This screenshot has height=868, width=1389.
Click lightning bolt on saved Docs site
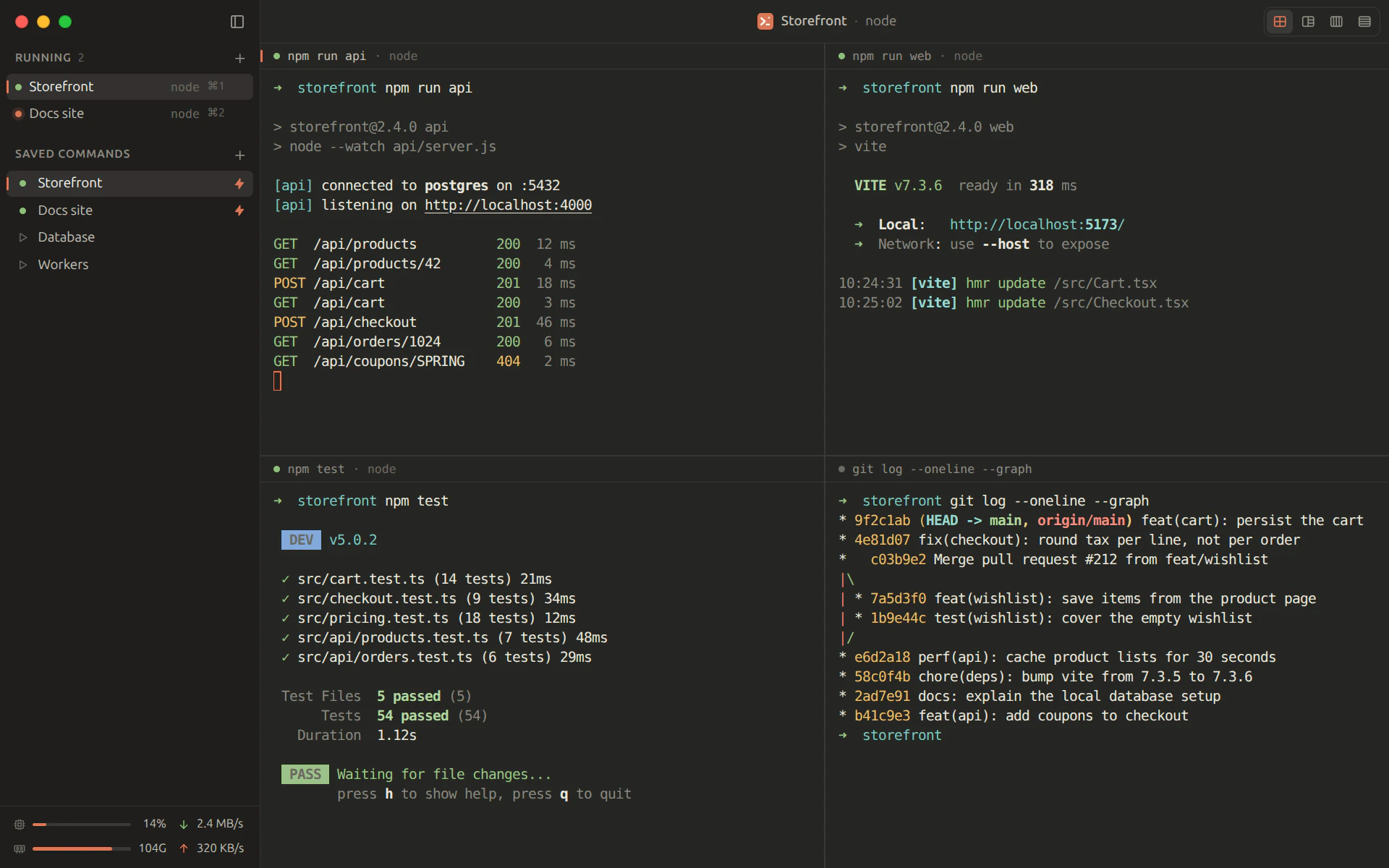(x=239, y=210)
